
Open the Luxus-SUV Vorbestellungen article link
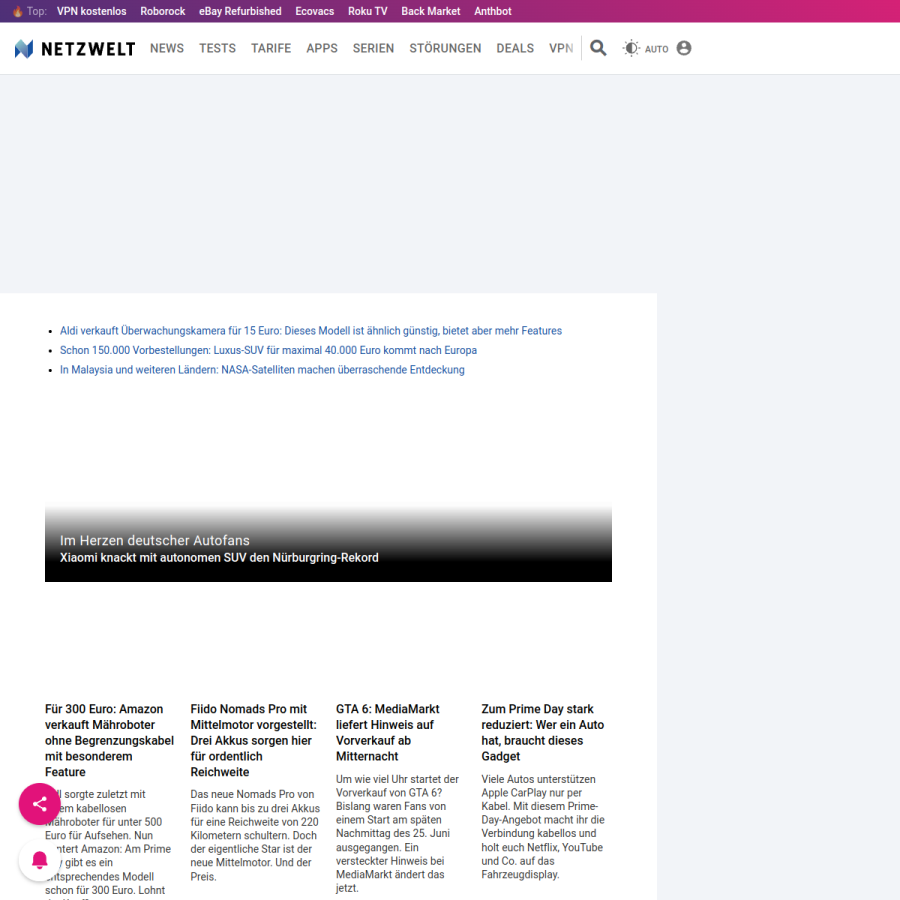pos(268,350)
